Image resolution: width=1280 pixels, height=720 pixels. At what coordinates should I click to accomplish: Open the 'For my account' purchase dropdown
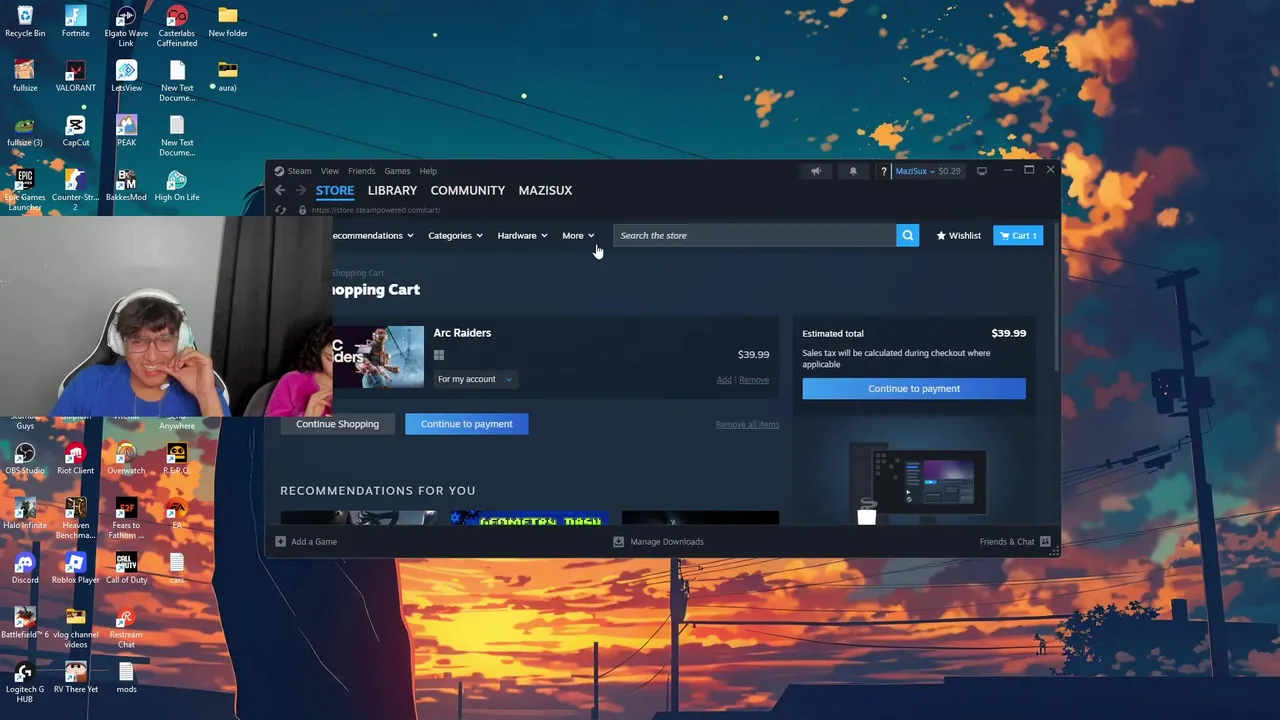coord(474,379)
